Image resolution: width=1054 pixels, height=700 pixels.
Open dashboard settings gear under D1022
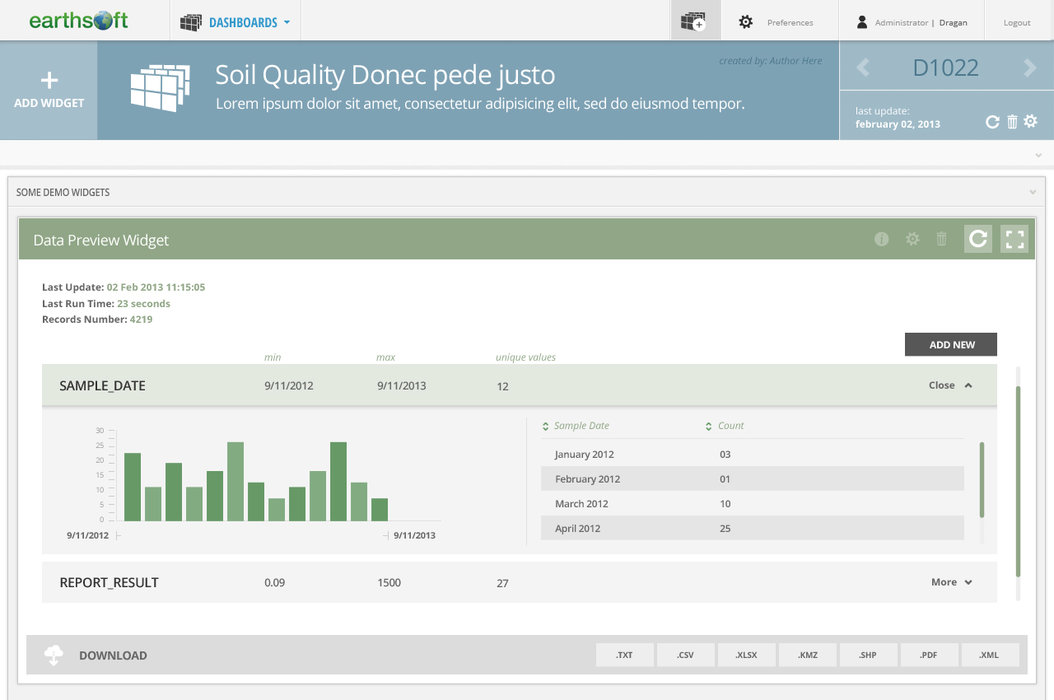(x=1030, y=122)
